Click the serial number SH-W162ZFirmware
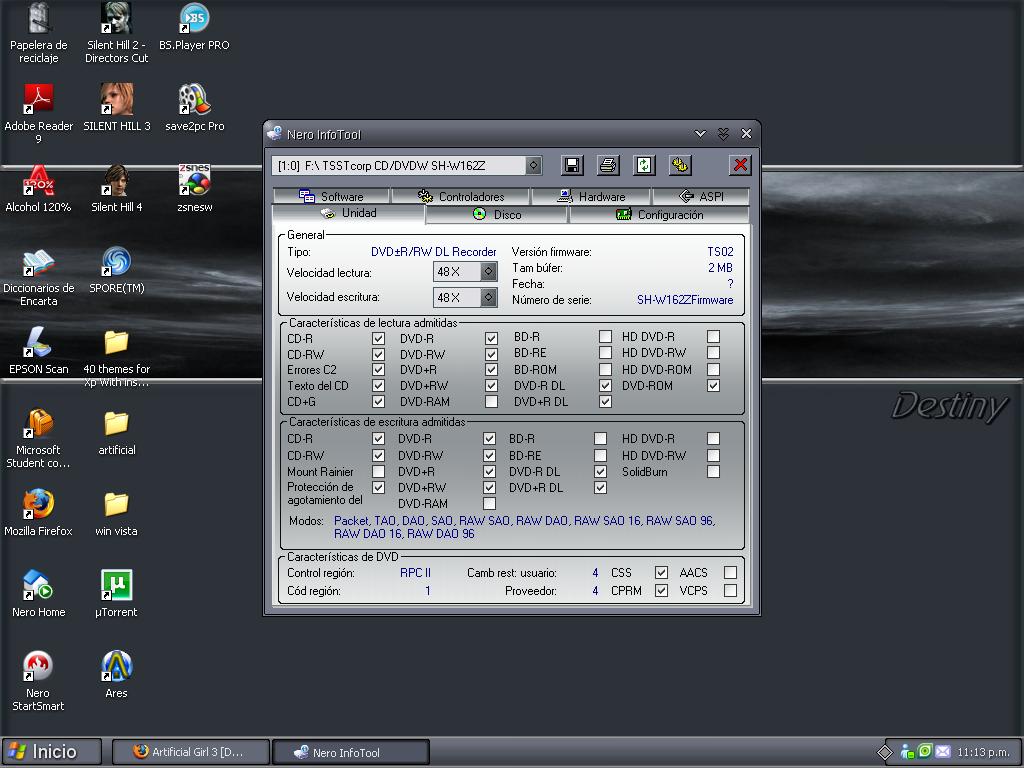This screenshot has height=768, width=1024. [685, 300]
